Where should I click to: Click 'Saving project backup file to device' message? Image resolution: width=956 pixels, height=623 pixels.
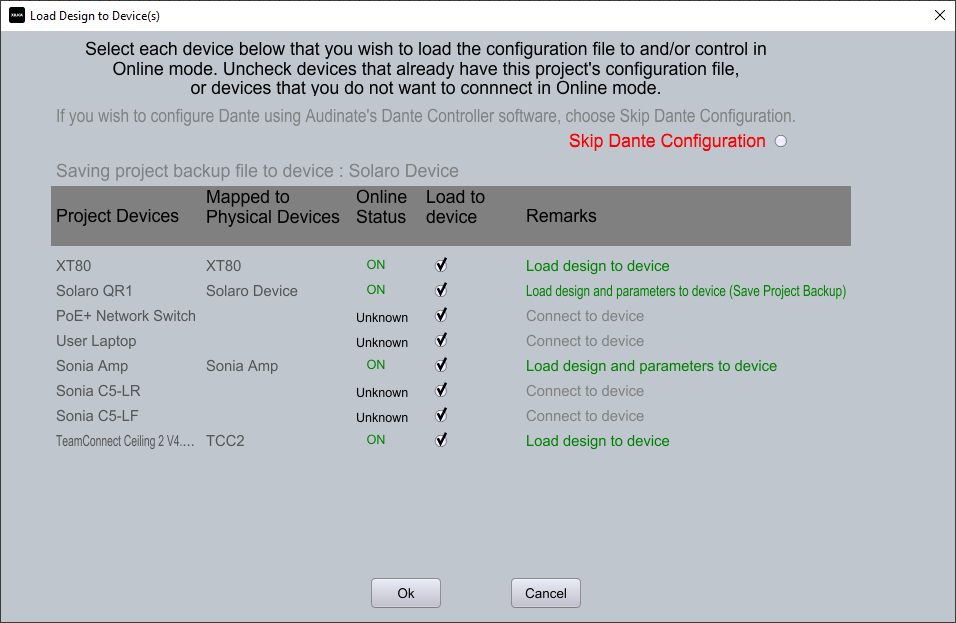(x=257, y=171)
